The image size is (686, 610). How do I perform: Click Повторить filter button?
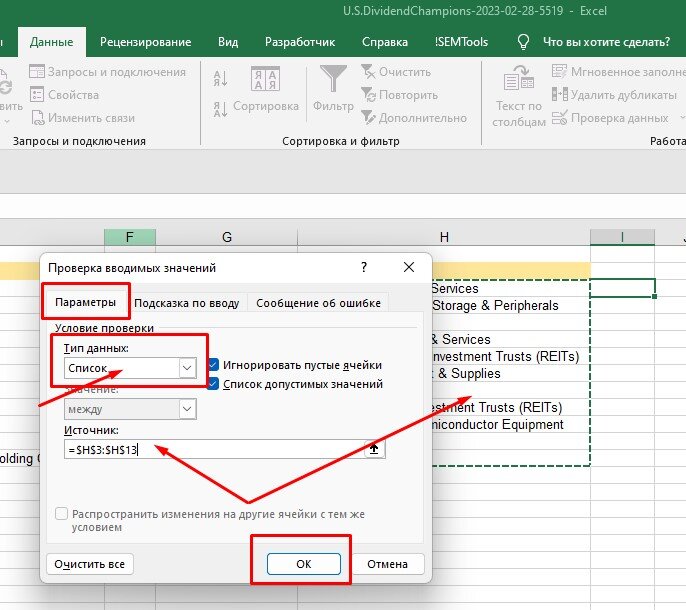pyautogui.click(x=399, y=95)
